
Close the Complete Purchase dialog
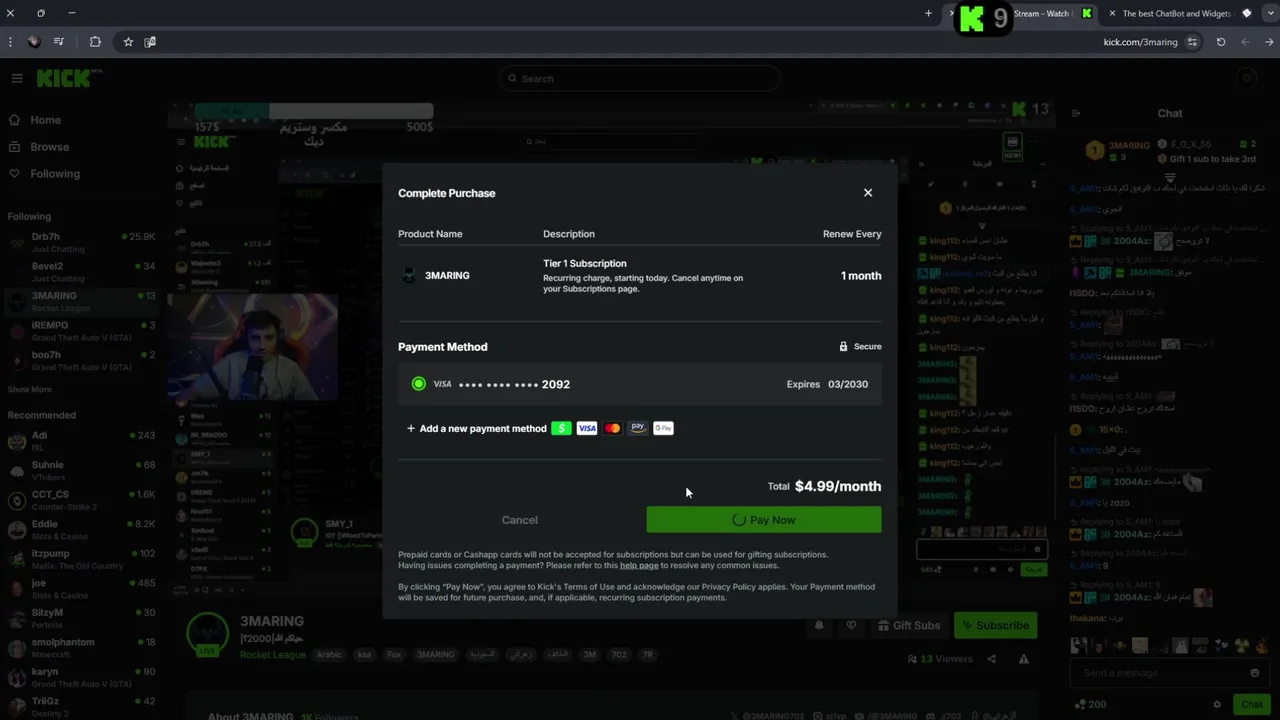pyautogui.click(x=868, y=193)
